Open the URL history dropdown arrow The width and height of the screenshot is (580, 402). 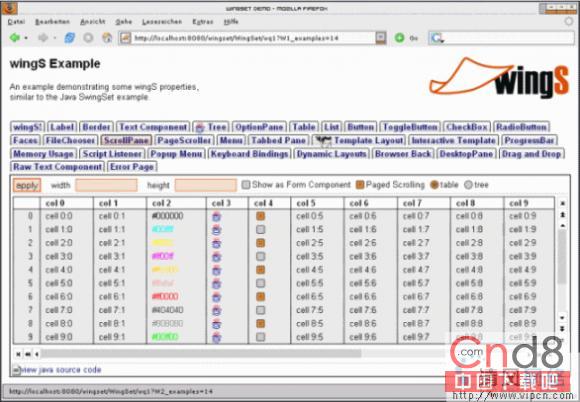click(381, 38)
